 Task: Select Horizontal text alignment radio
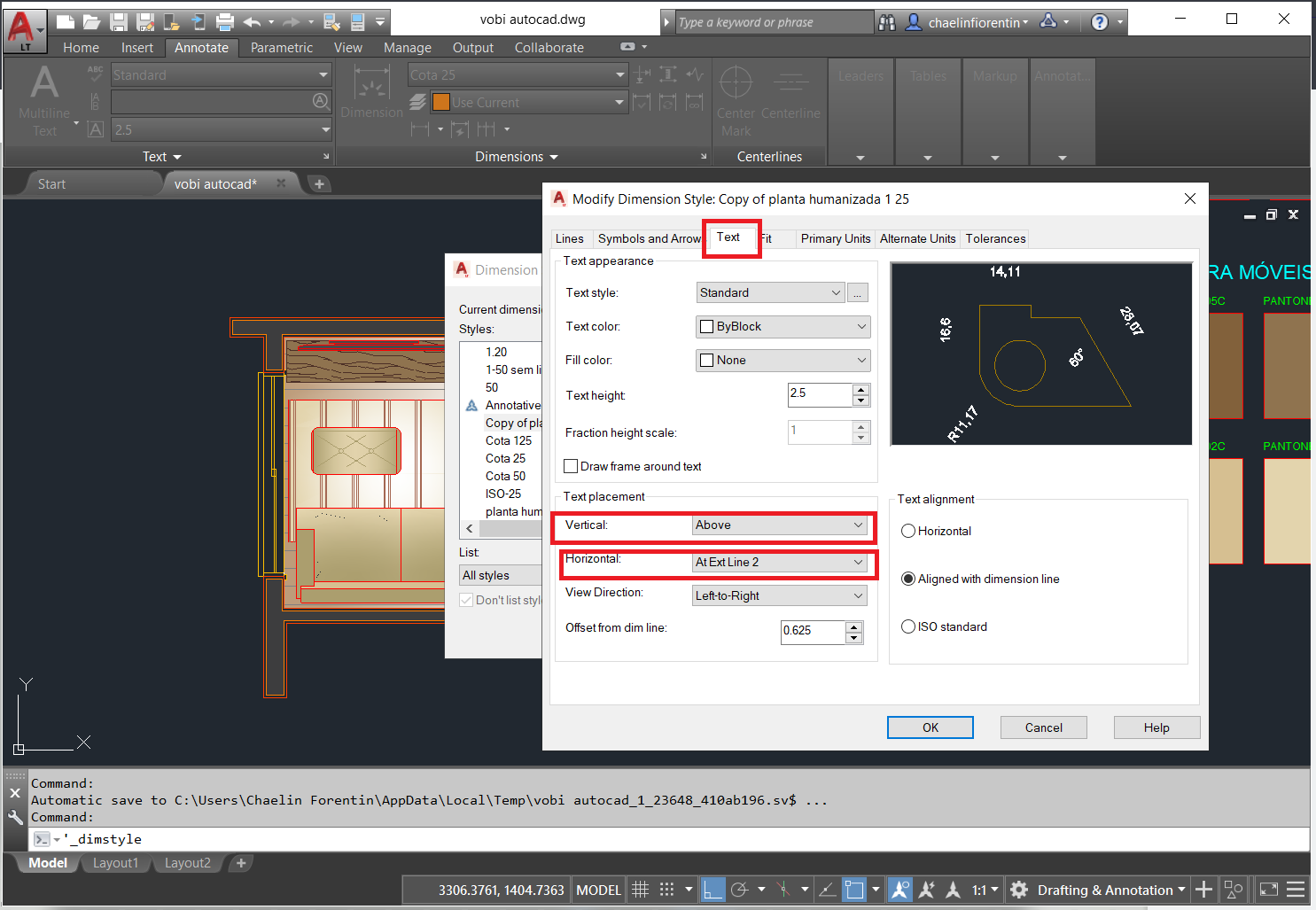coord(908,531)
